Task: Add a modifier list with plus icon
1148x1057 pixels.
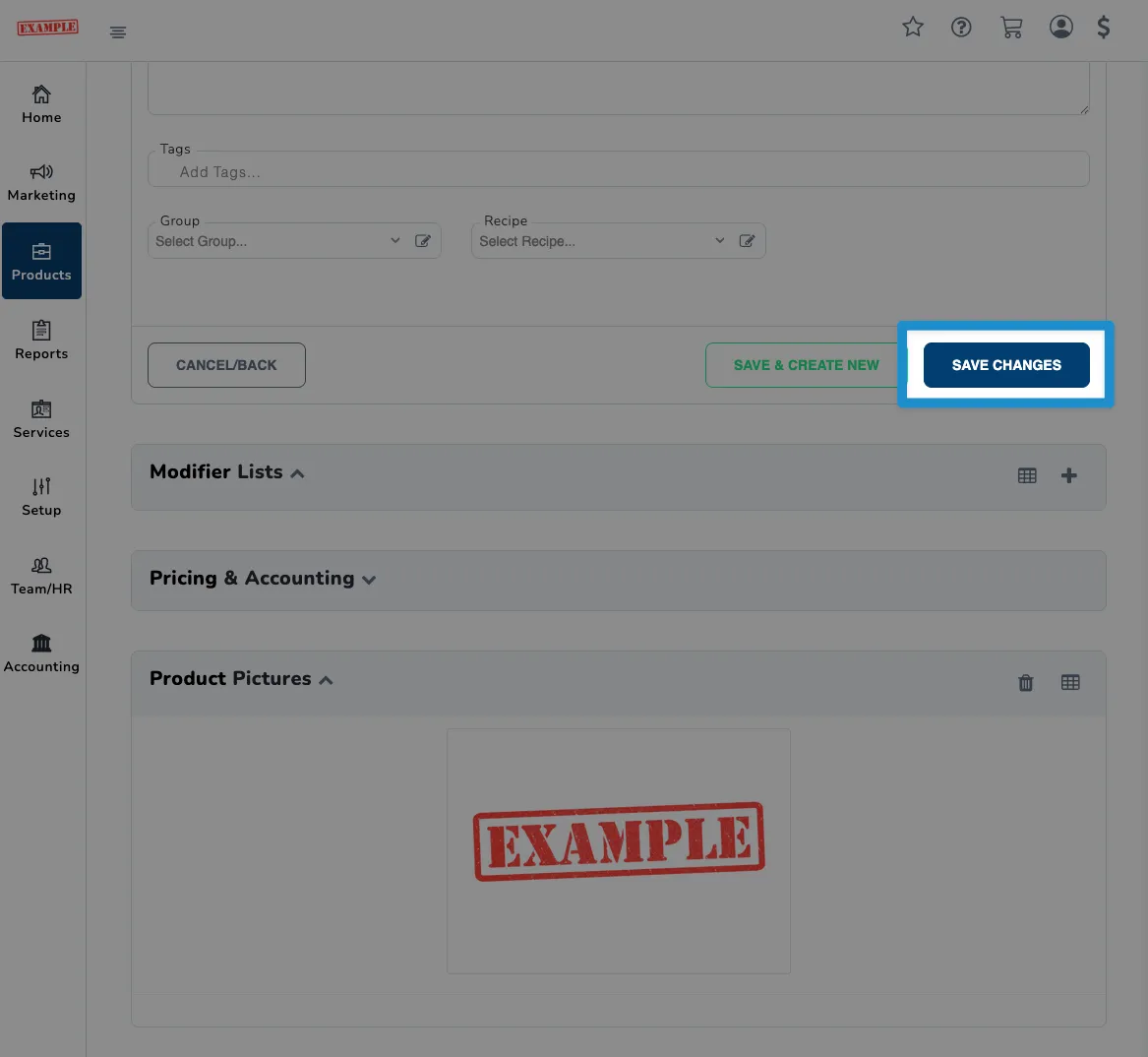Action: [x=1069, y=475]
